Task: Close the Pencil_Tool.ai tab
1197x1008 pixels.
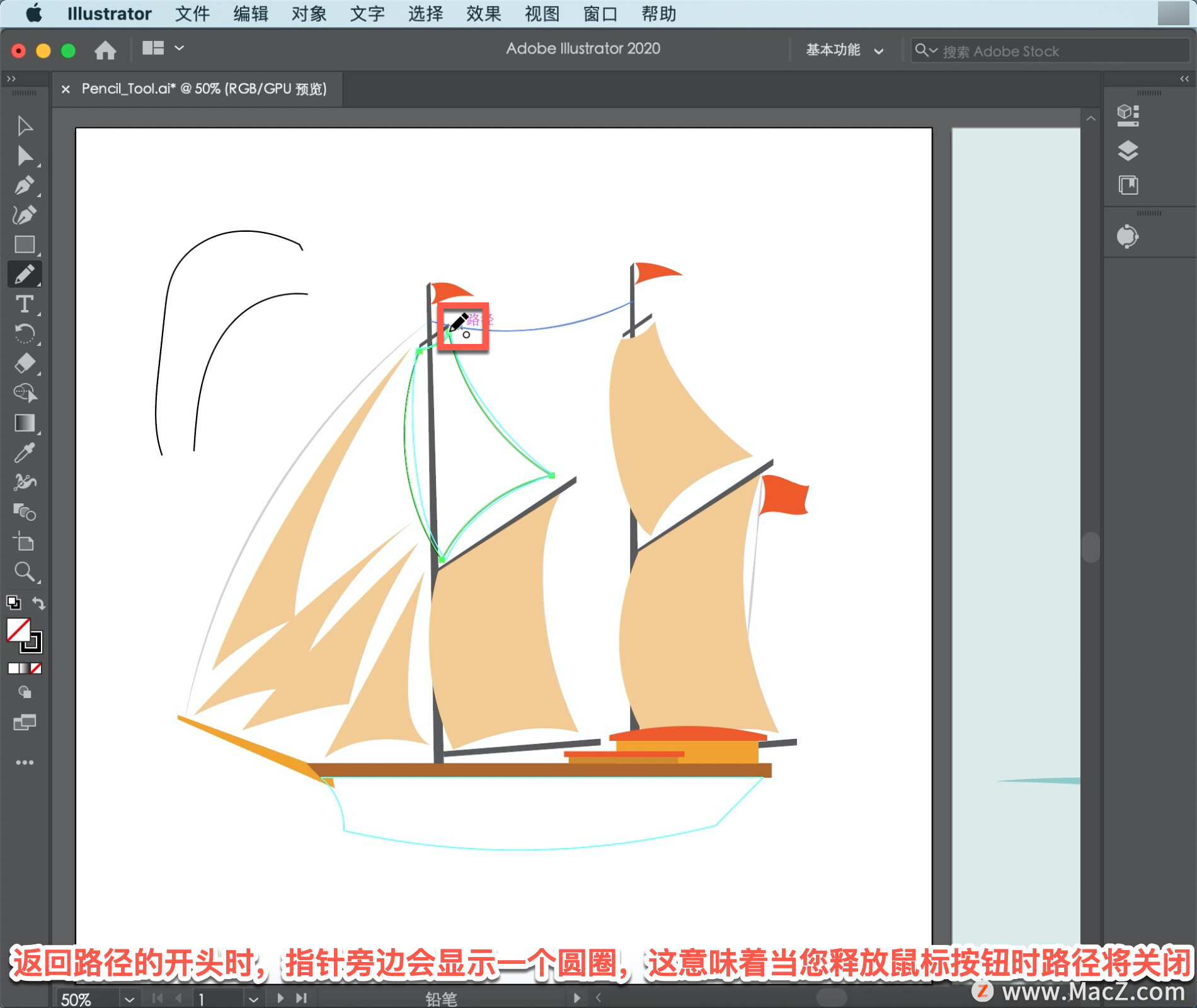Action: click(66, 89)
